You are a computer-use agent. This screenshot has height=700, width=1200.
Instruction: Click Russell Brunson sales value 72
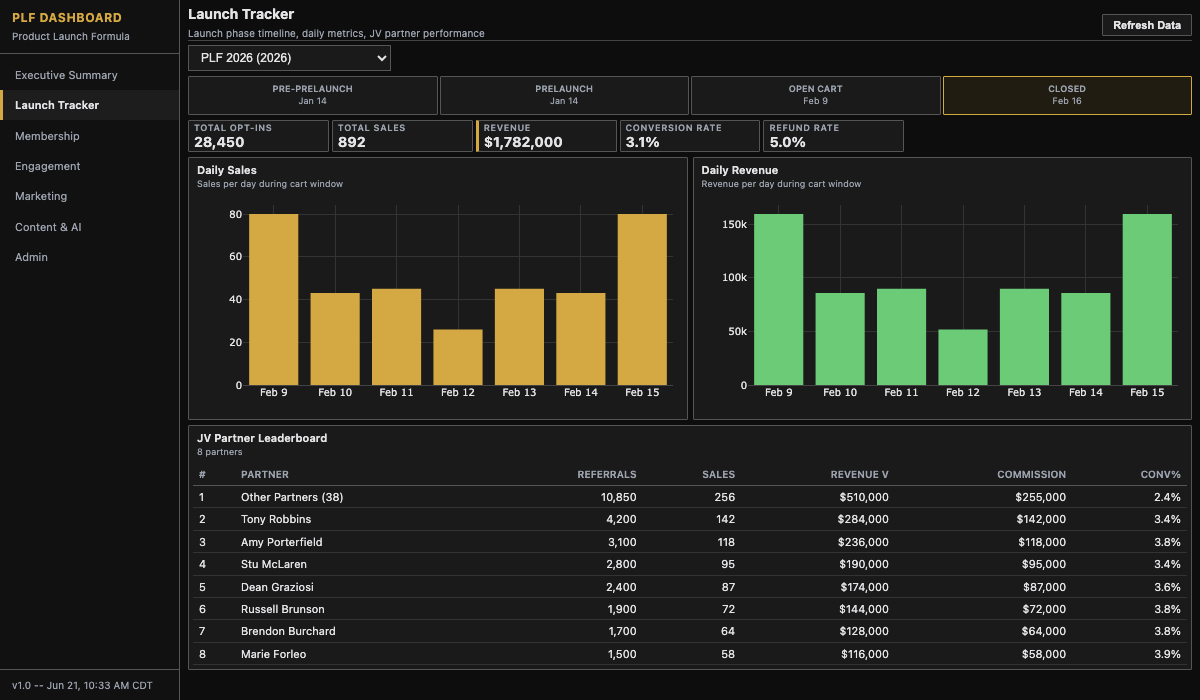(x=728, y=609)
